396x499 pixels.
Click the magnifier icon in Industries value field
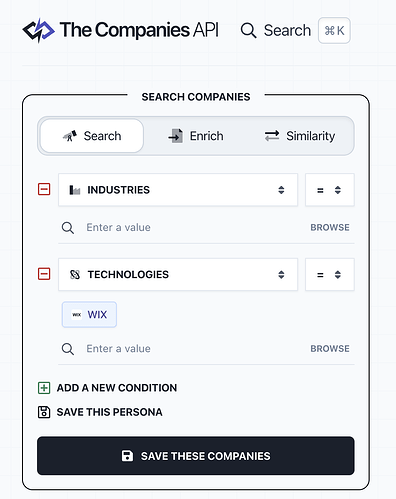click(68, 228)
